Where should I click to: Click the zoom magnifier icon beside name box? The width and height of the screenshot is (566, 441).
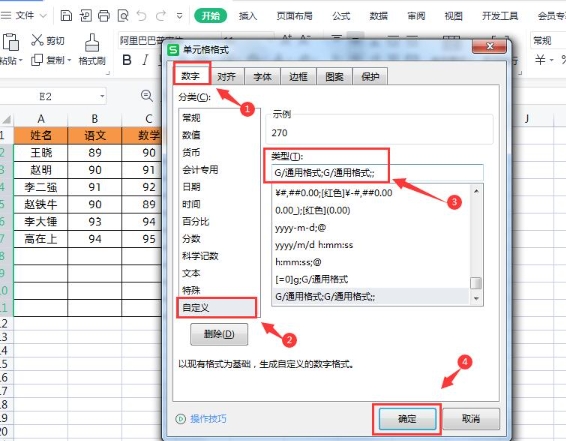[147, 96]
